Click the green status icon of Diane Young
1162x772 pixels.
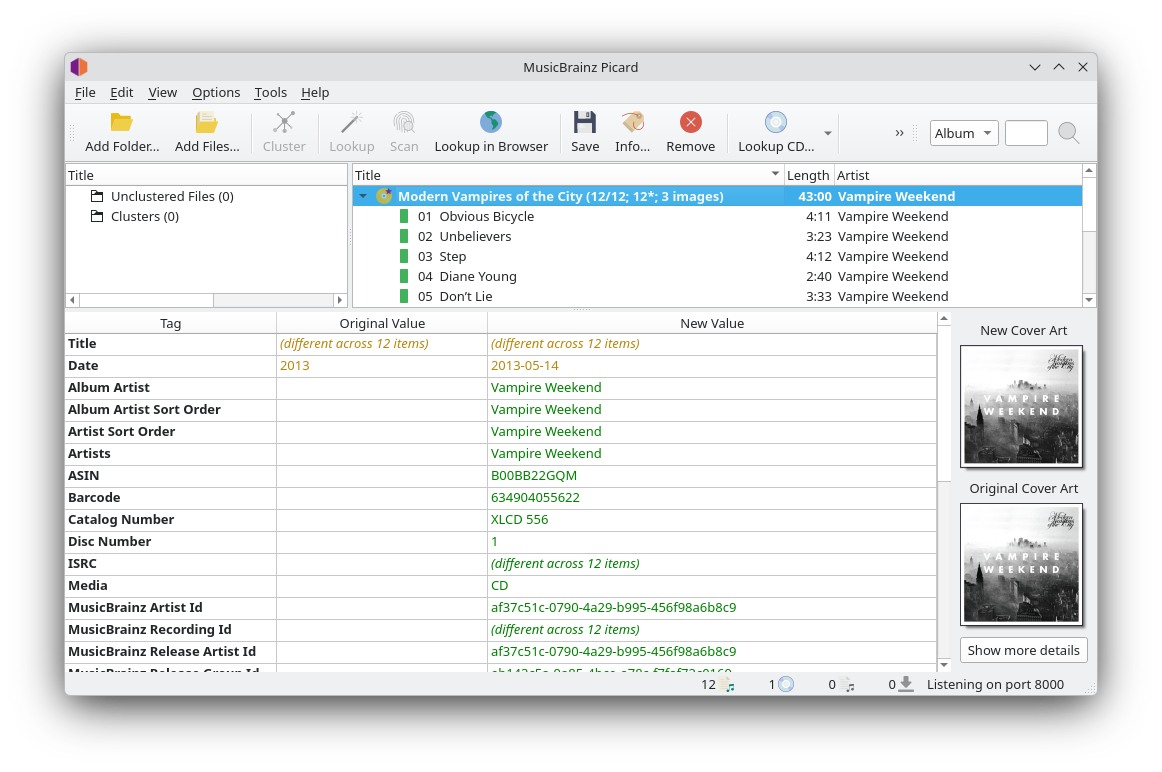404,276
